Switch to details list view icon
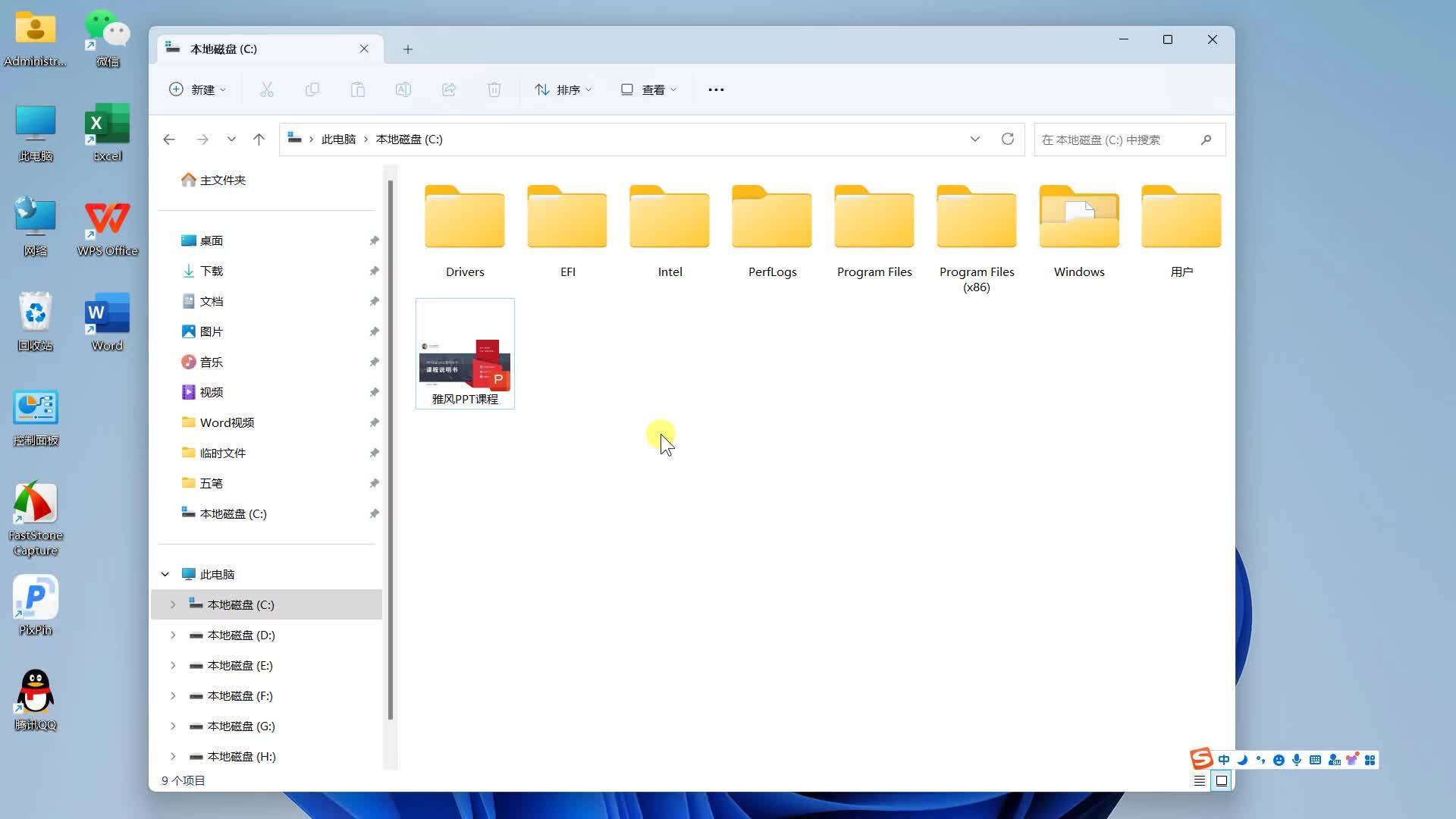This screenshot has height=819, width=1456. click(x=1199, y=780)
